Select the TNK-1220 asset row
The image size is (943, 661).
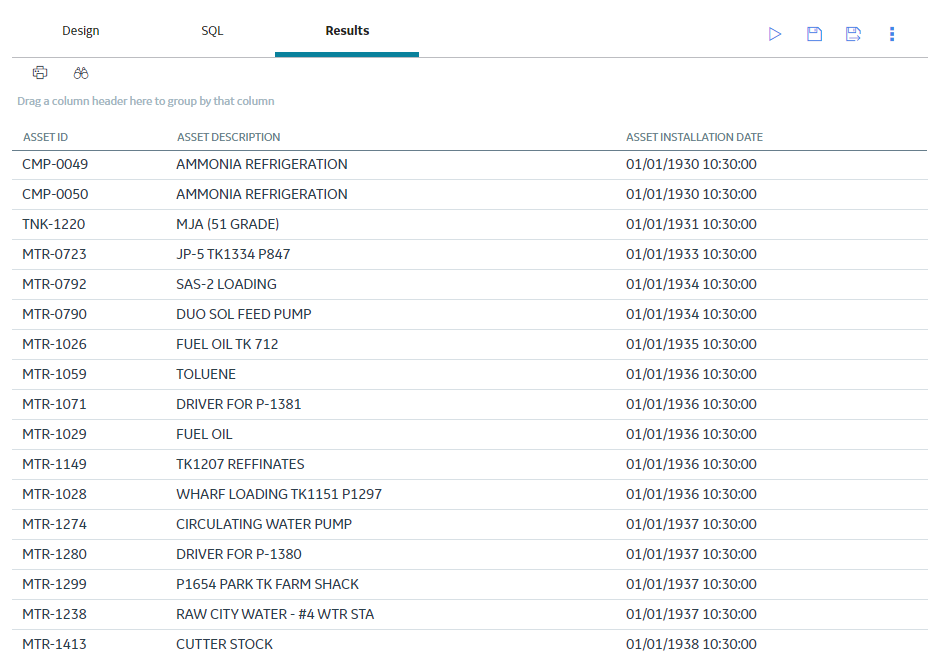(x=470, y=224)
